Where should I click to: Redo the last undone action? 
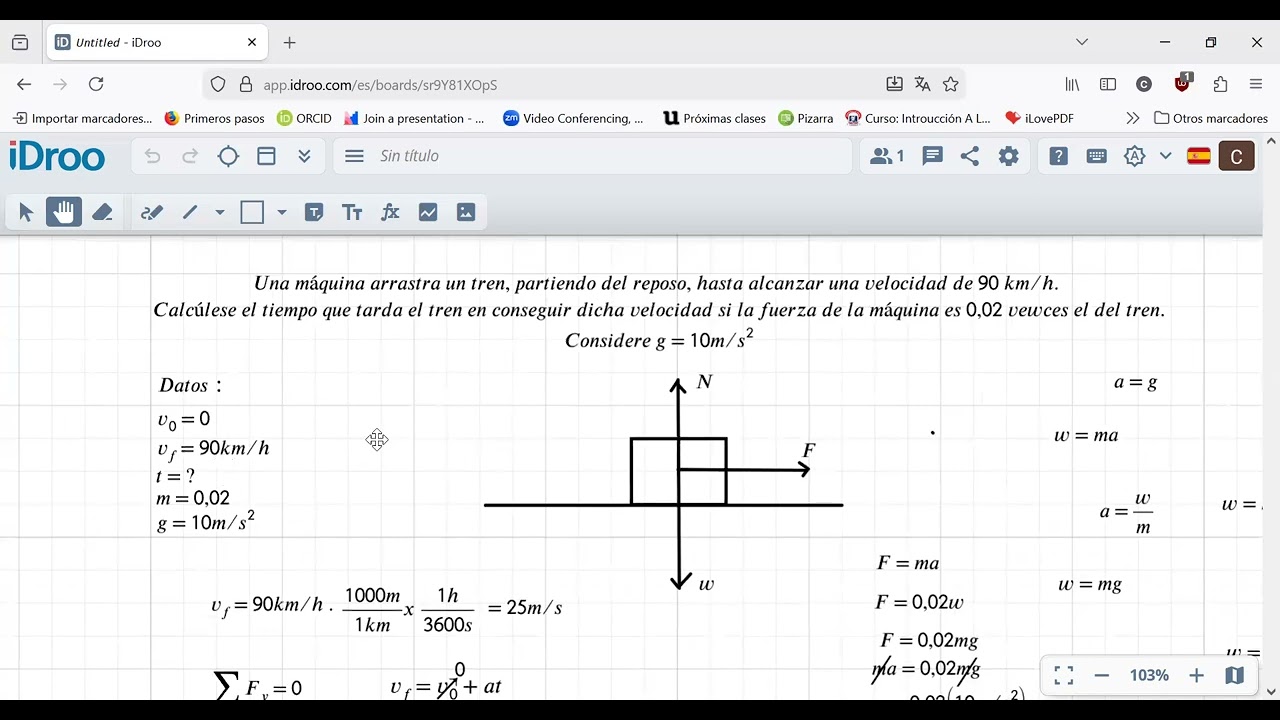coord(190,156)
